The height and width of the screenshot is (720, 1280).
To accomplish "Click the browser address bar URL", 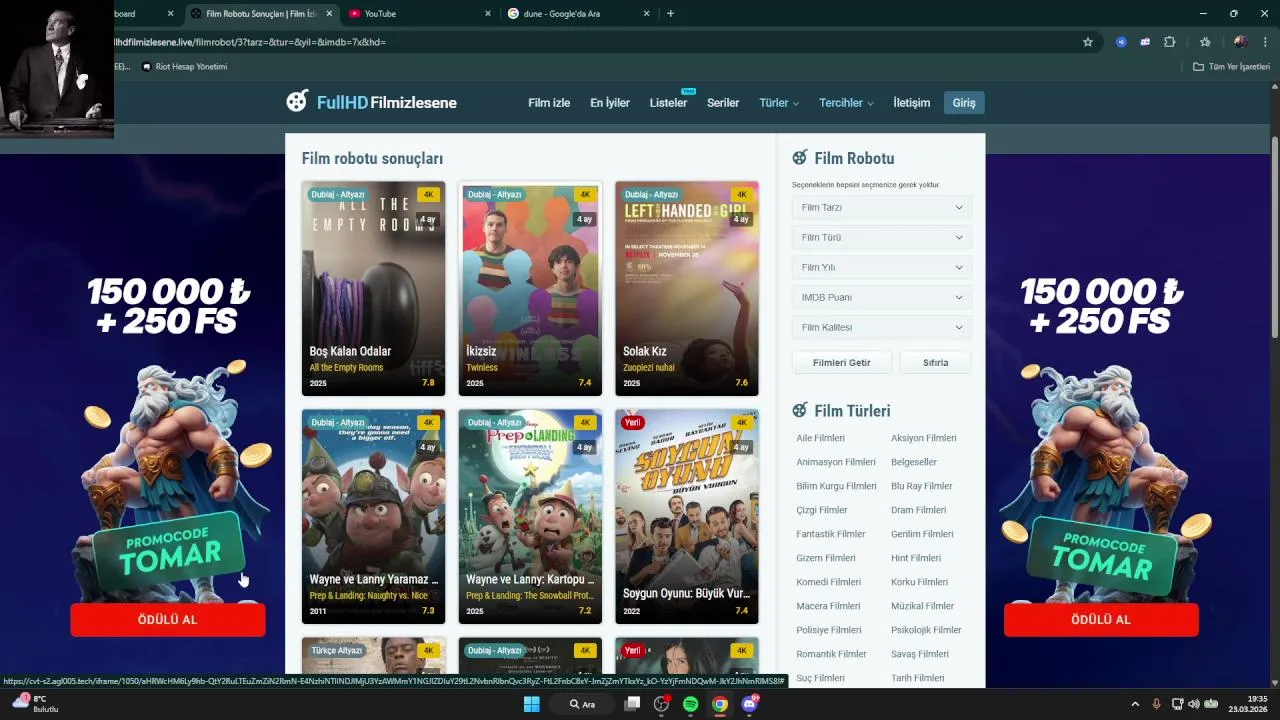I will coord(250,42).
